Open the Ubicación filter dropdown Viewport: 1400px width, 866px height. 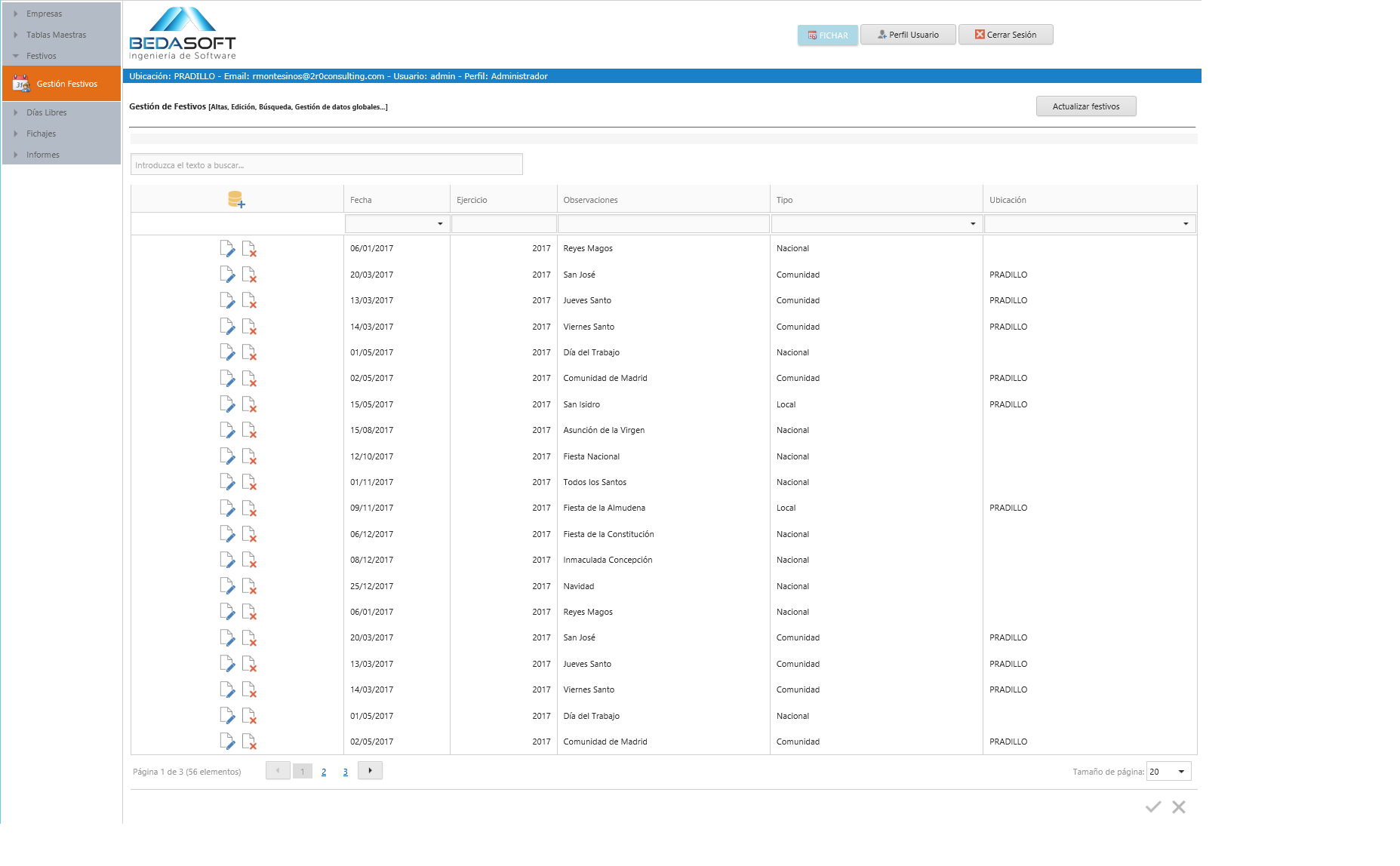[x=1185, y=224]
